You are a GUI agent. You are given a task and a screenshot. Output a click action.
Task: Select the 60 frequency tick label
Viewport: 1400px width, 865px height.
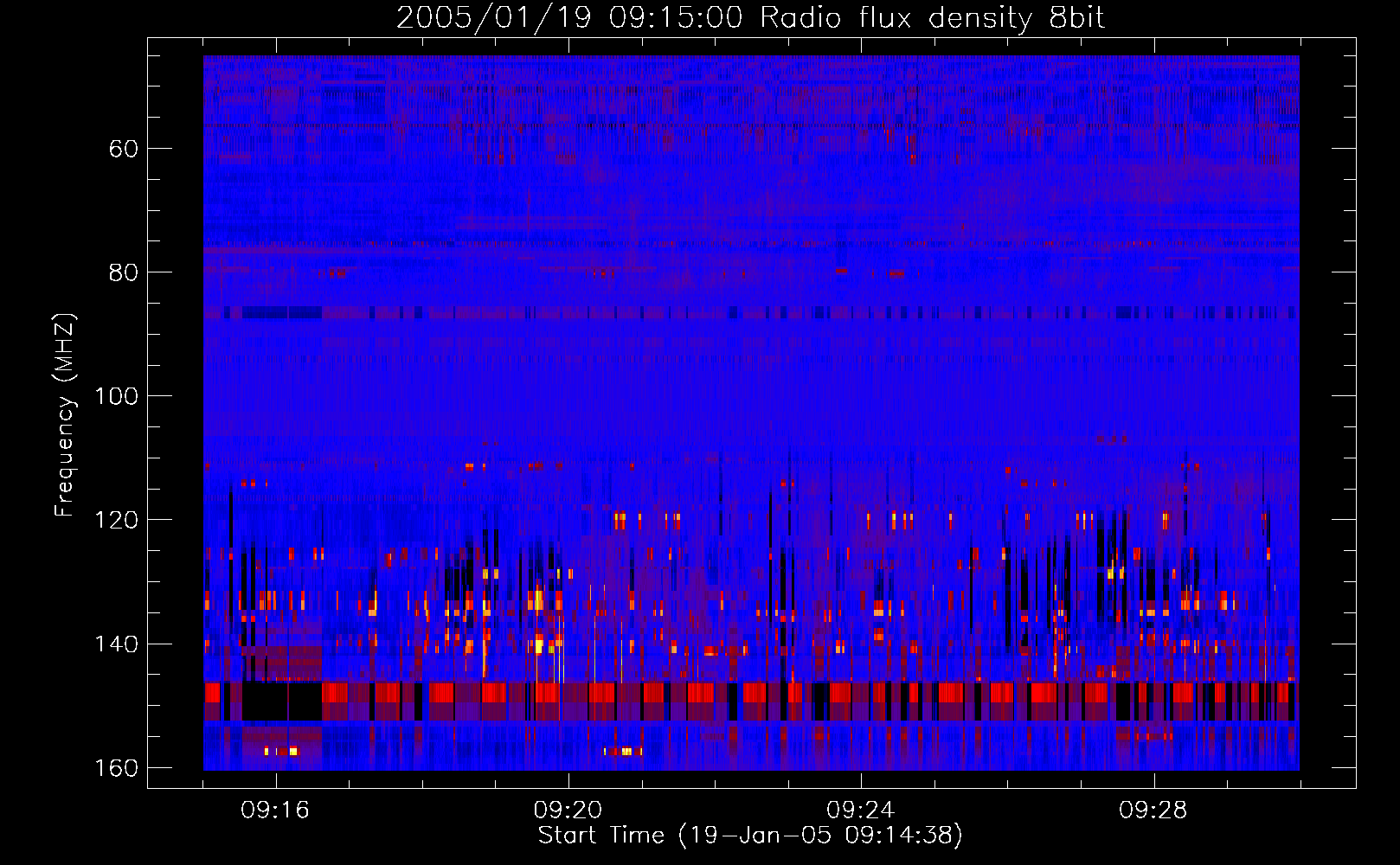pyautogui.click(x=123, y=149)
